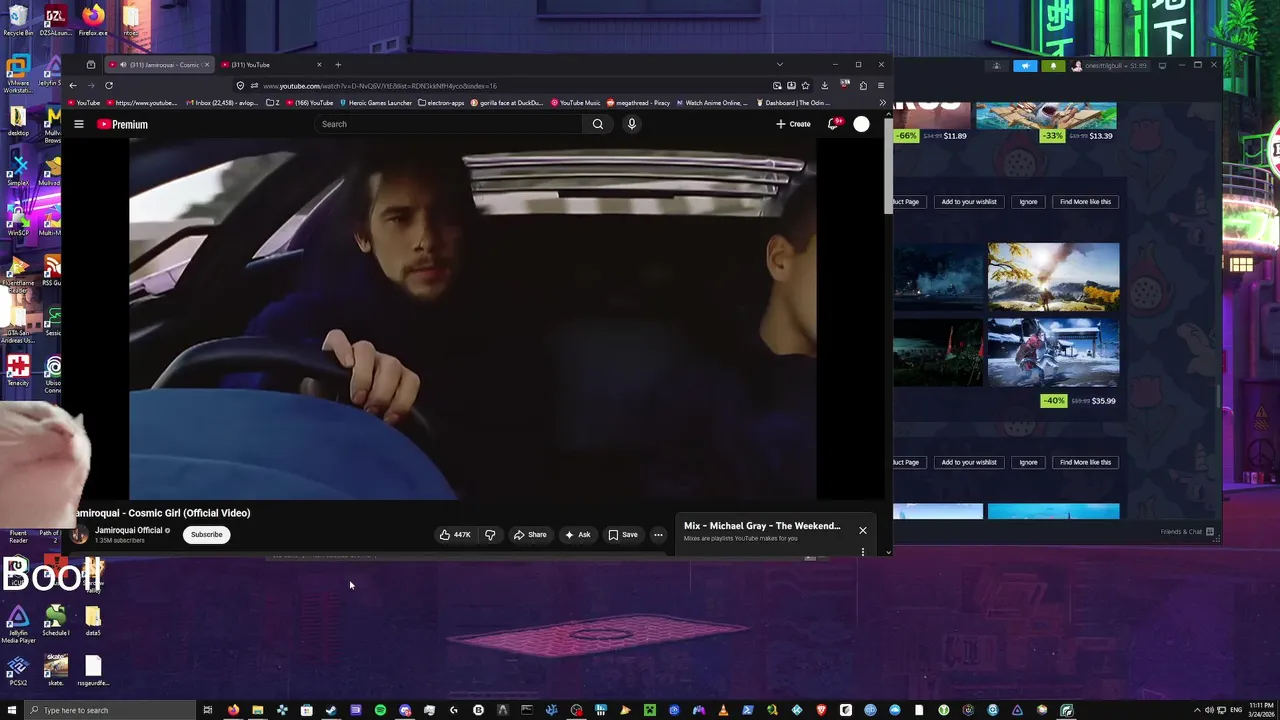Screen dimensions: 1280x720
Task: Open Spotify from the taskbar
Action: (380, 710)
